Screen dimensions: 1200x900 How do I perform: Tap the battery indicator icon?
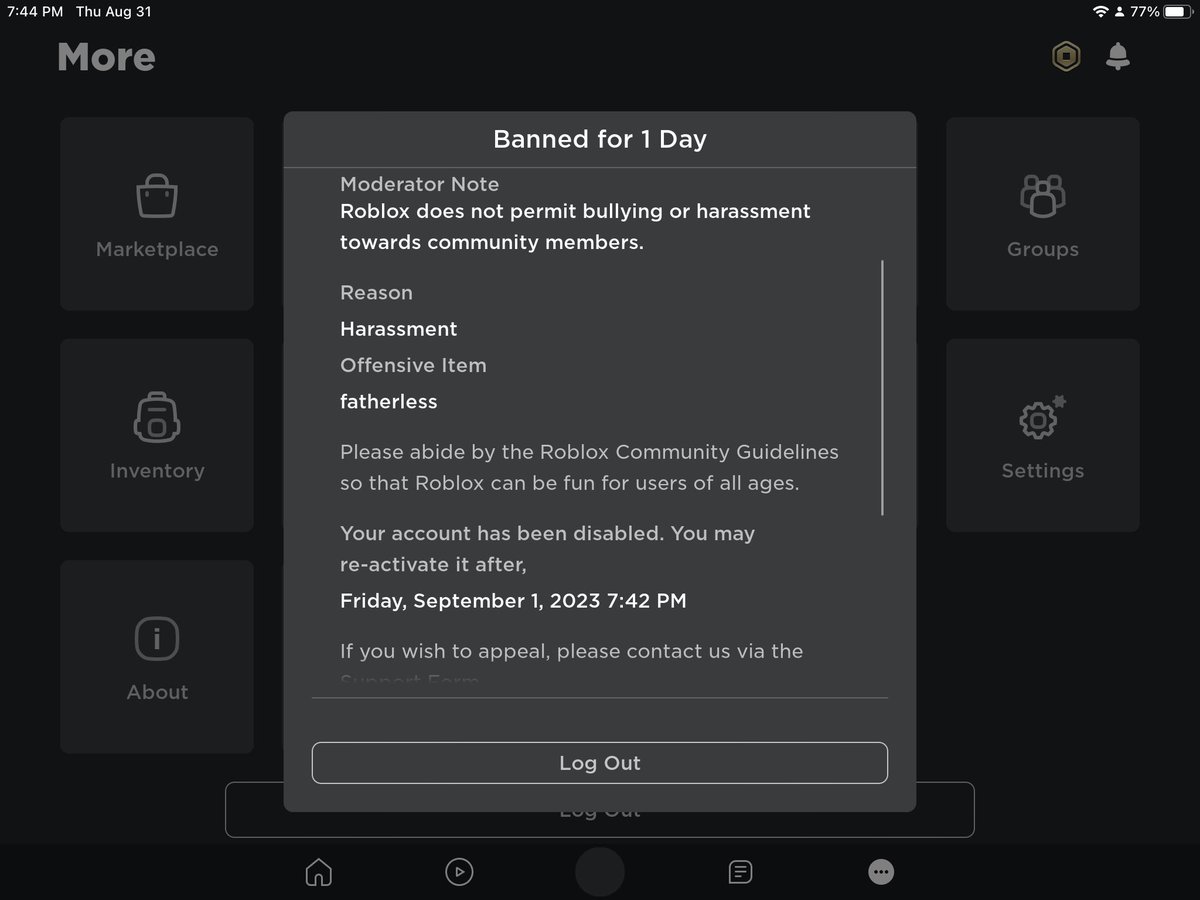click(x=1179, y=12)
